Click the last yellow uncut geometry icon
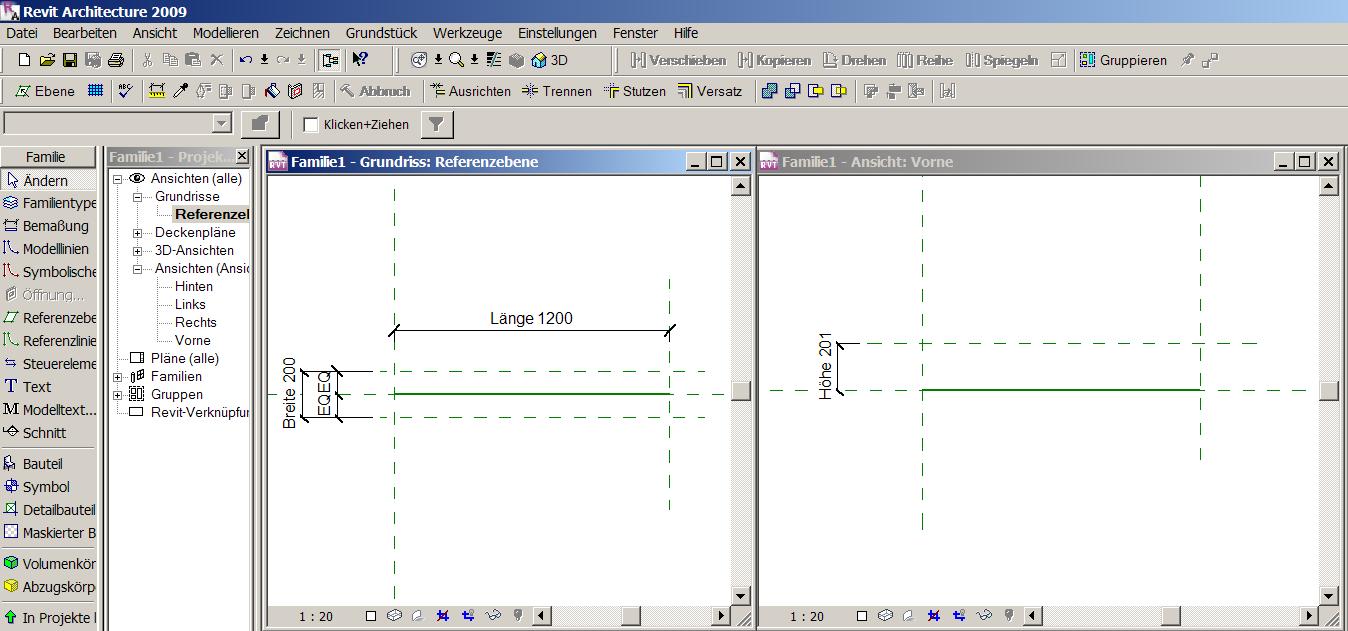Image resolution: width=1348 pixels, height=631 pixels. click(x=839, y=91)
